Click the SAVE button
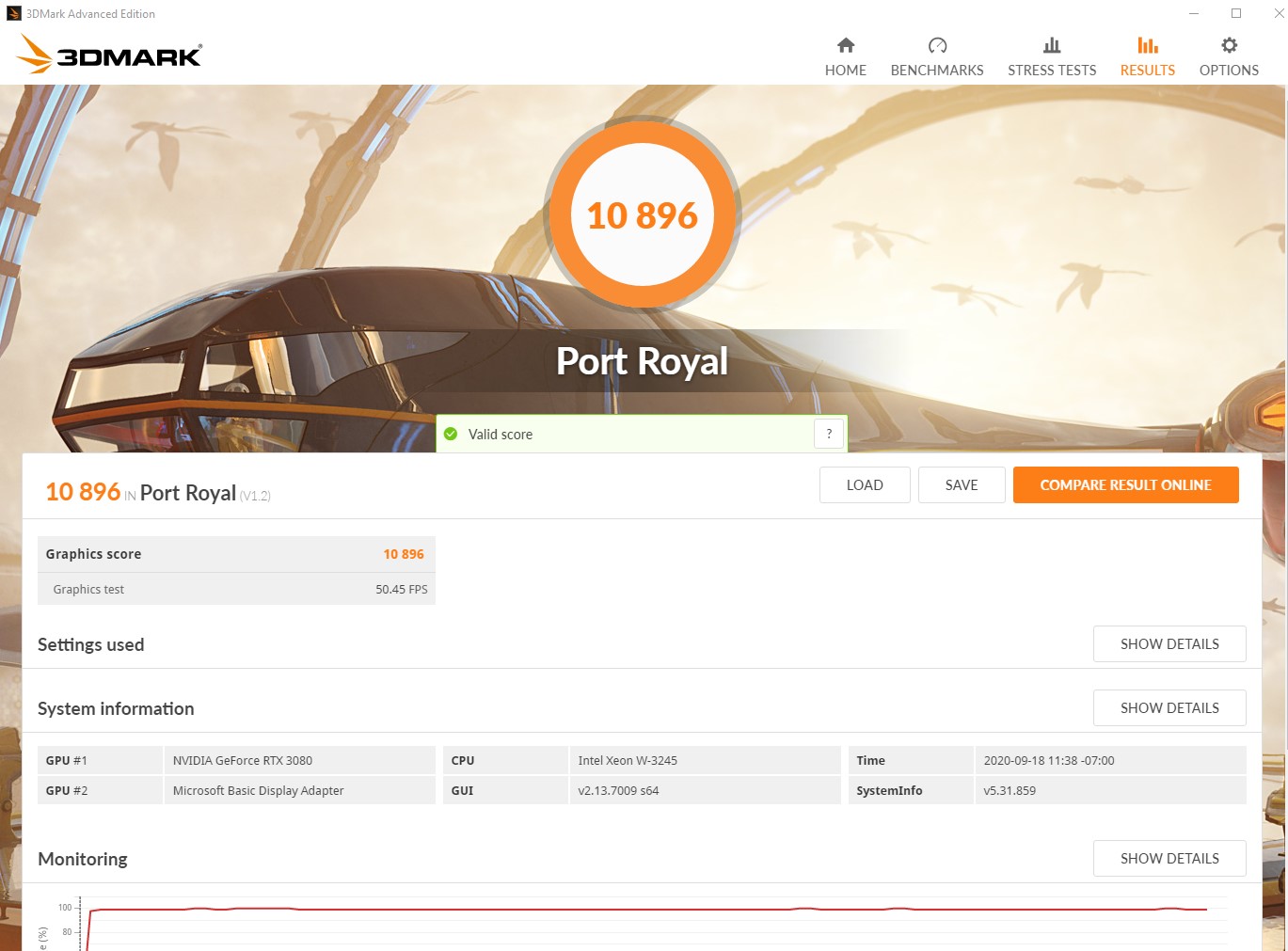 (962, 485)
